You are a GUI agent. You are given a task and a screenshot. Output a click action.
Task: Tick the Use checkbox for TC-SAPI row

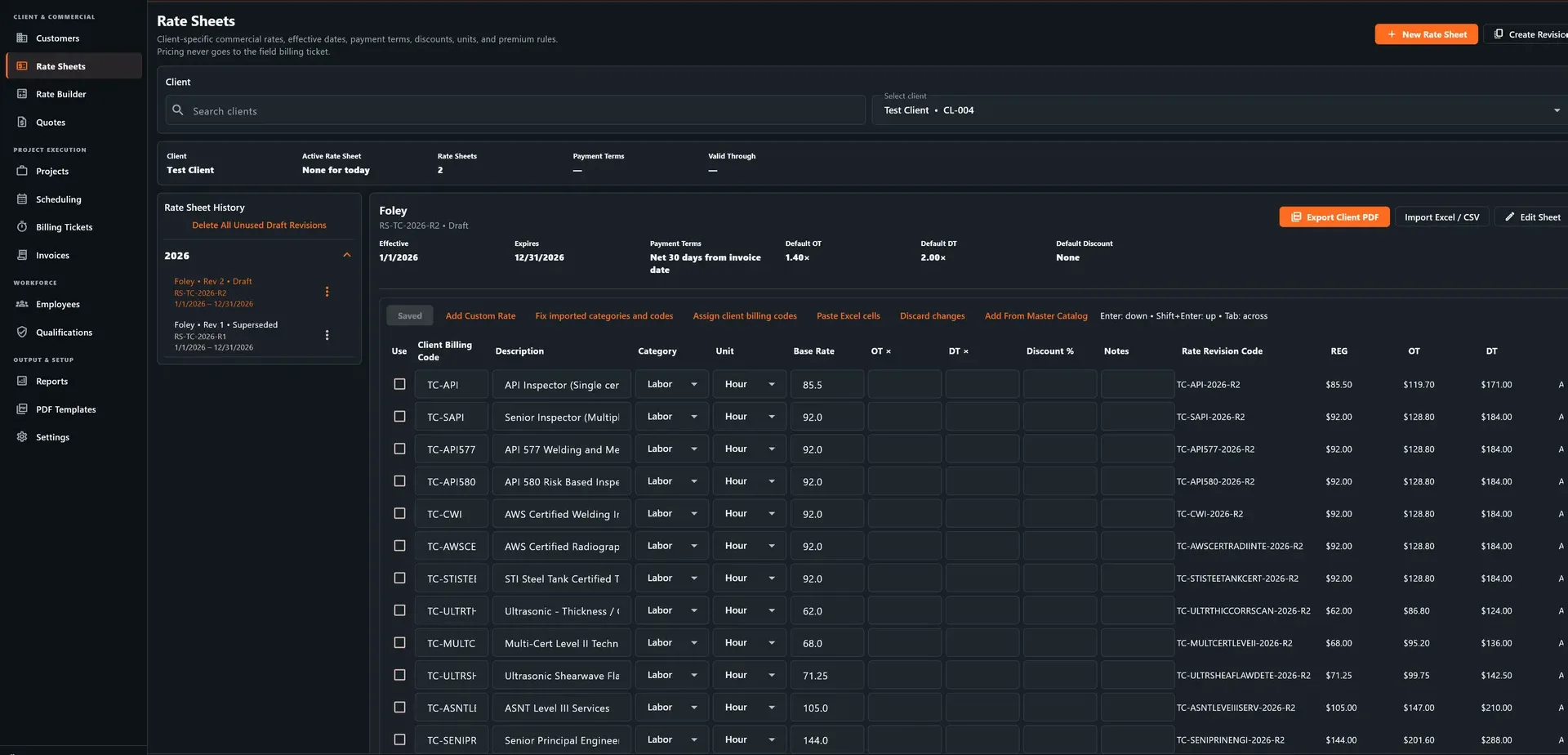(399, 417)
